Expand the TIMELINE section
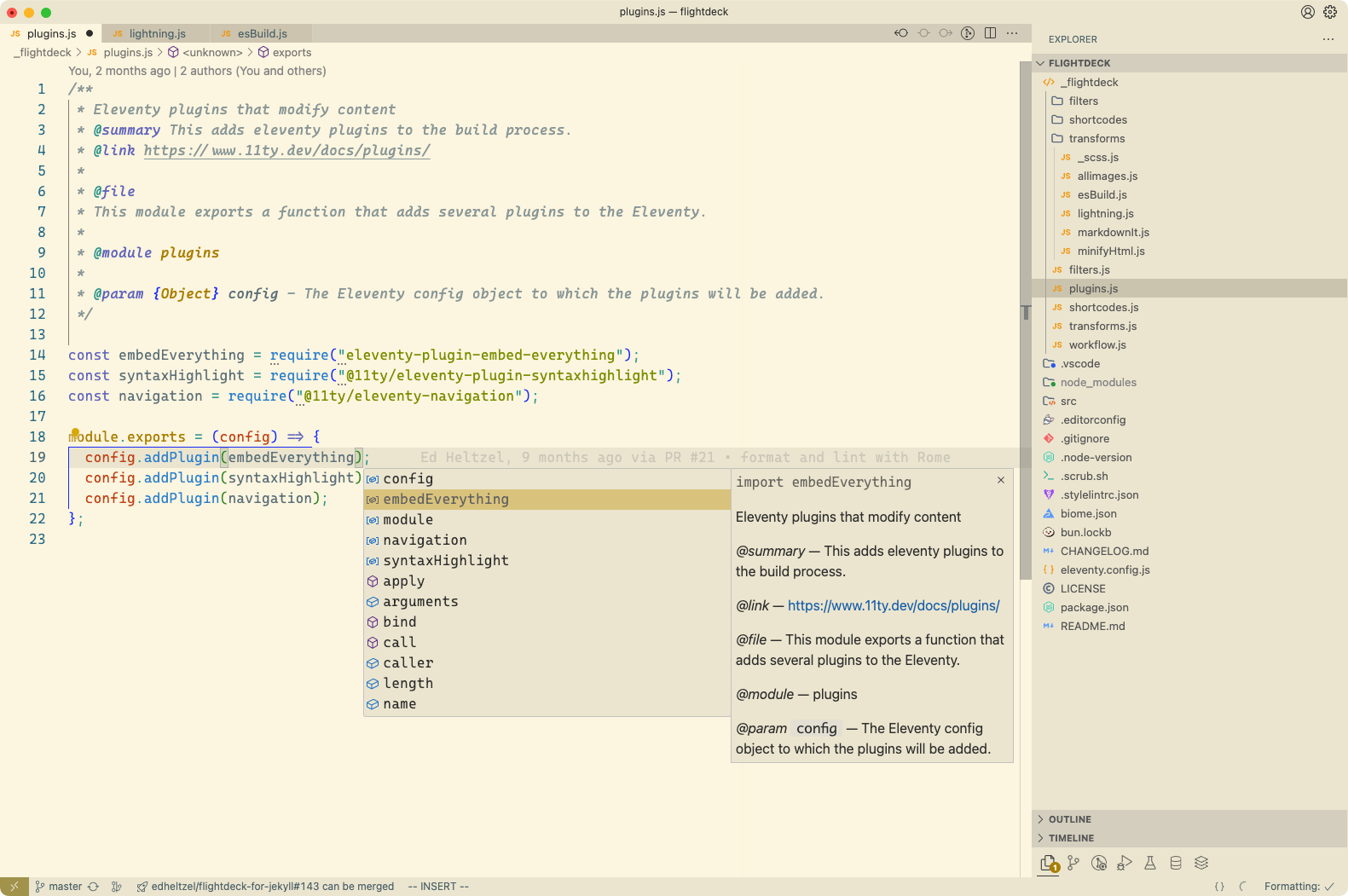The image size is (1348, 896). 1071,838
